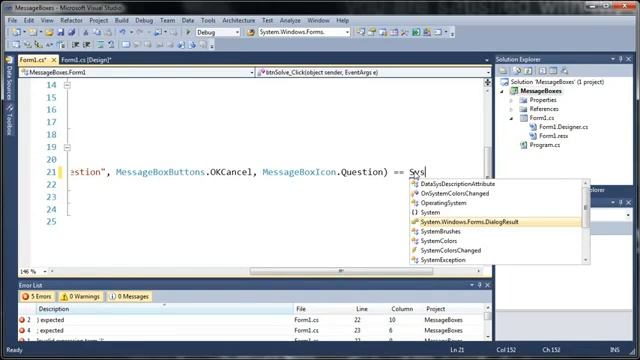
Task: Open the Architecture menu
Action: tap(238, 20)
